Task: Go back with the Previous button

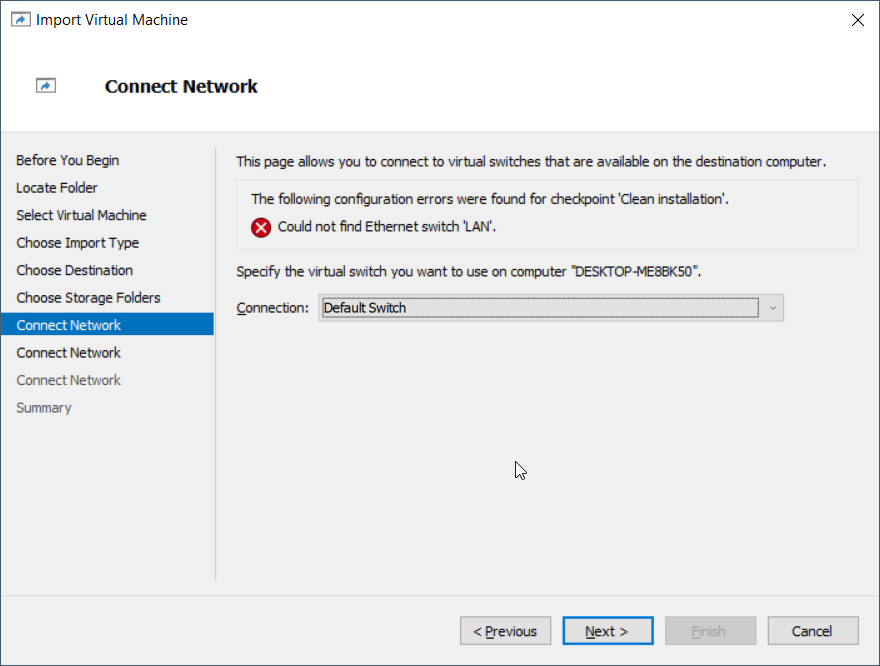Action: click(x=505, y=630)
